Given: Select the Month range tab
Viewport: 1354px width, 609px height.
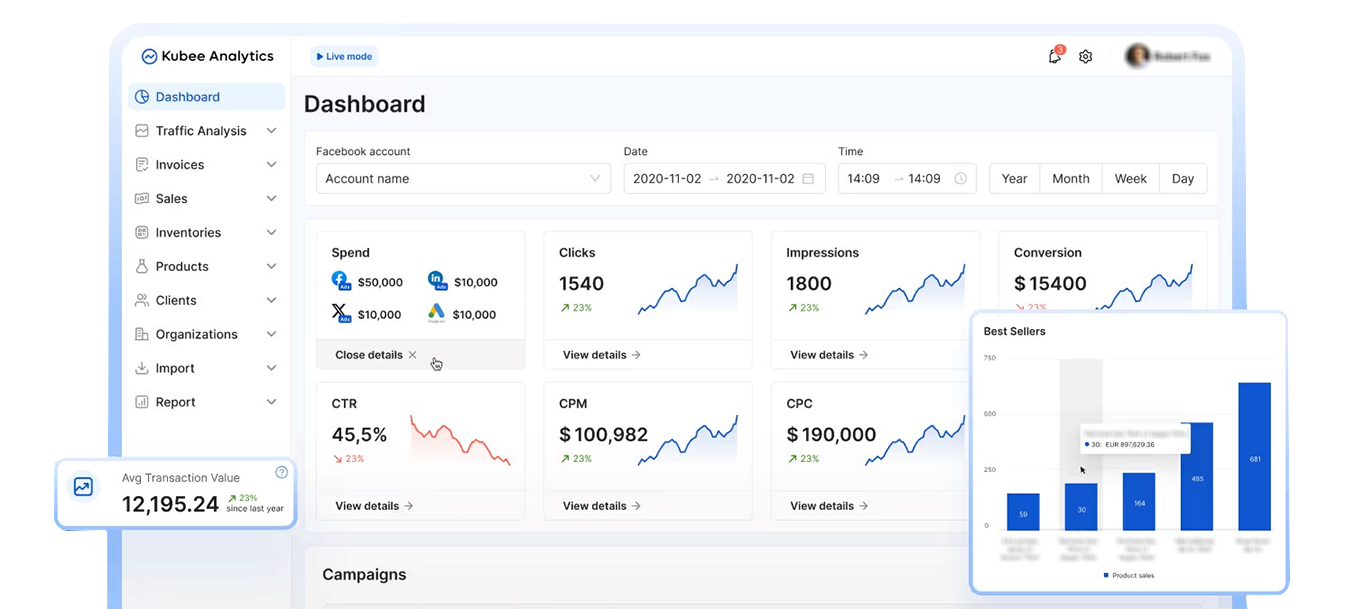Looking at the screenshot, I should coord(1071,179).
